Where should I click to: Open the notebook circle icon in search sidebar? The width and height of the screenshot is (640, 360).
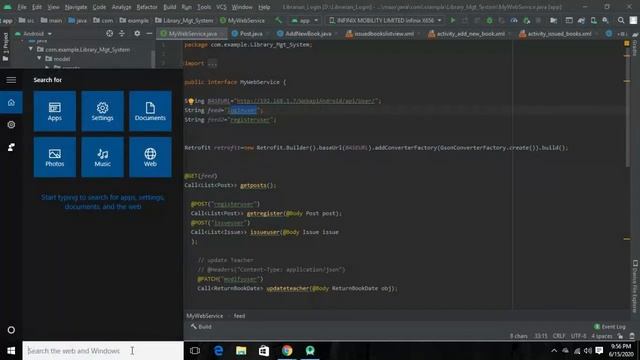[11, 124]
